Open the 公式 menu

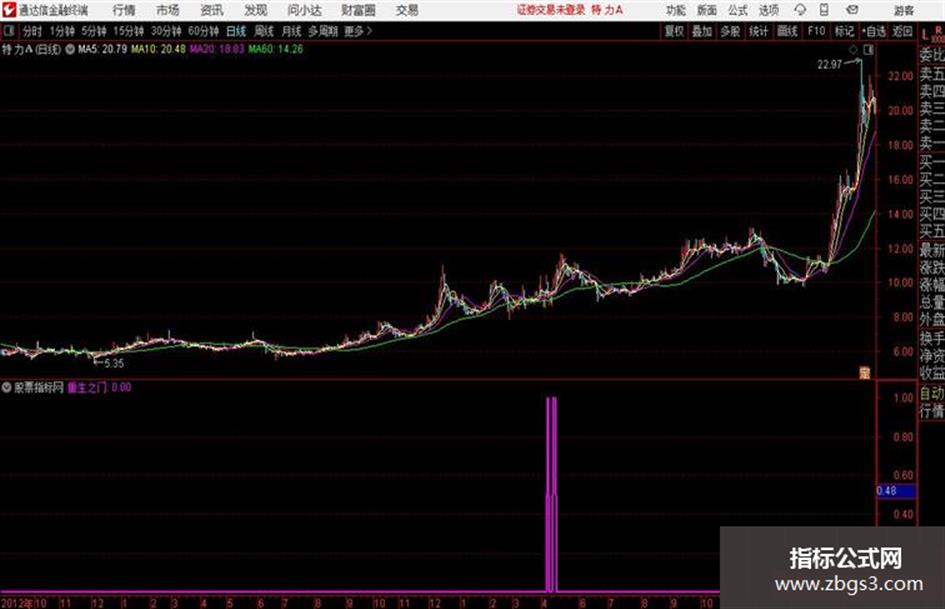point(738,10)
